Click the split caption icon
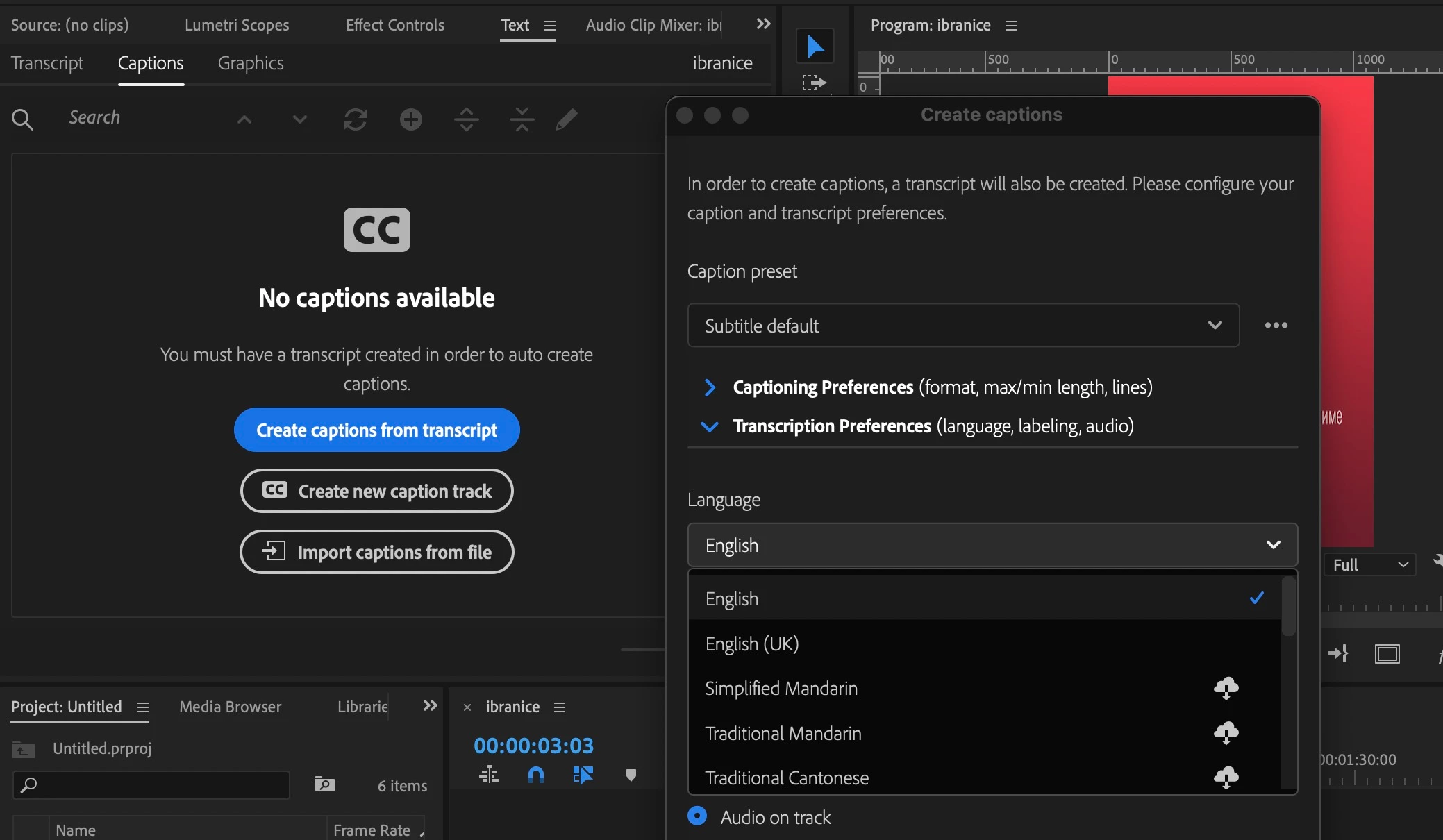This screenshot has width=1443, height=840. click(x=466, y=119)
